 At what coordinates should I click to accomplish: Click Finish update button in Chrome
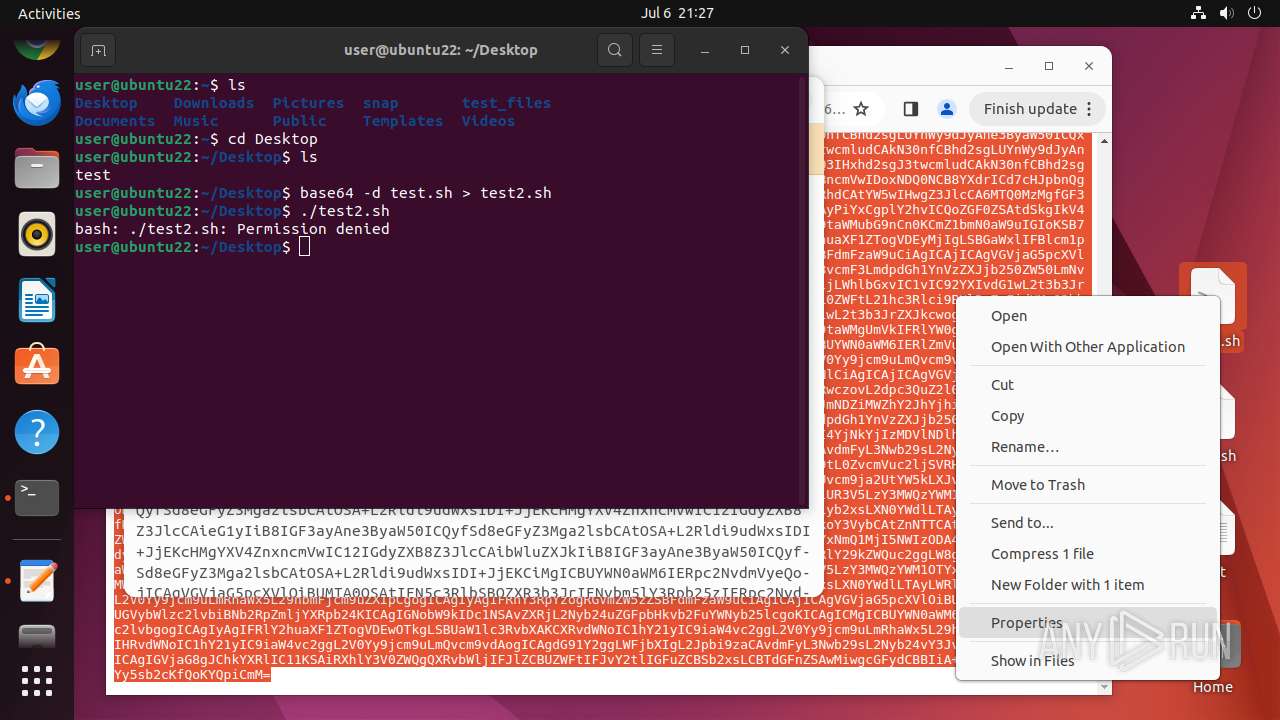coord(1039,109)
